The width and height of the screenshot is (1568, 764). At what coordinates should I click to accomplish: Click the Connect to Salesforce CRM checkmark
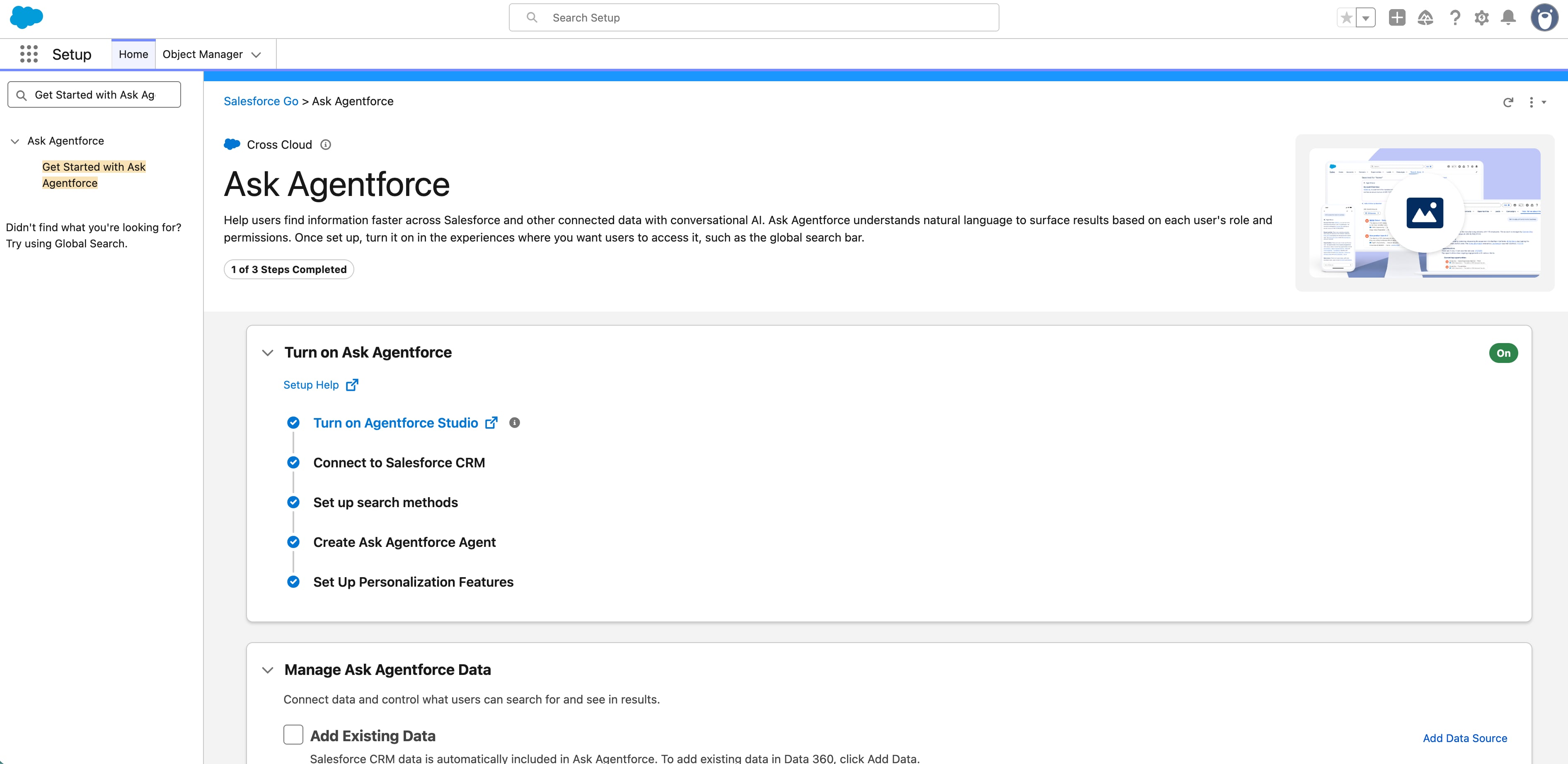pyautogui.click(x=293, y=463)
